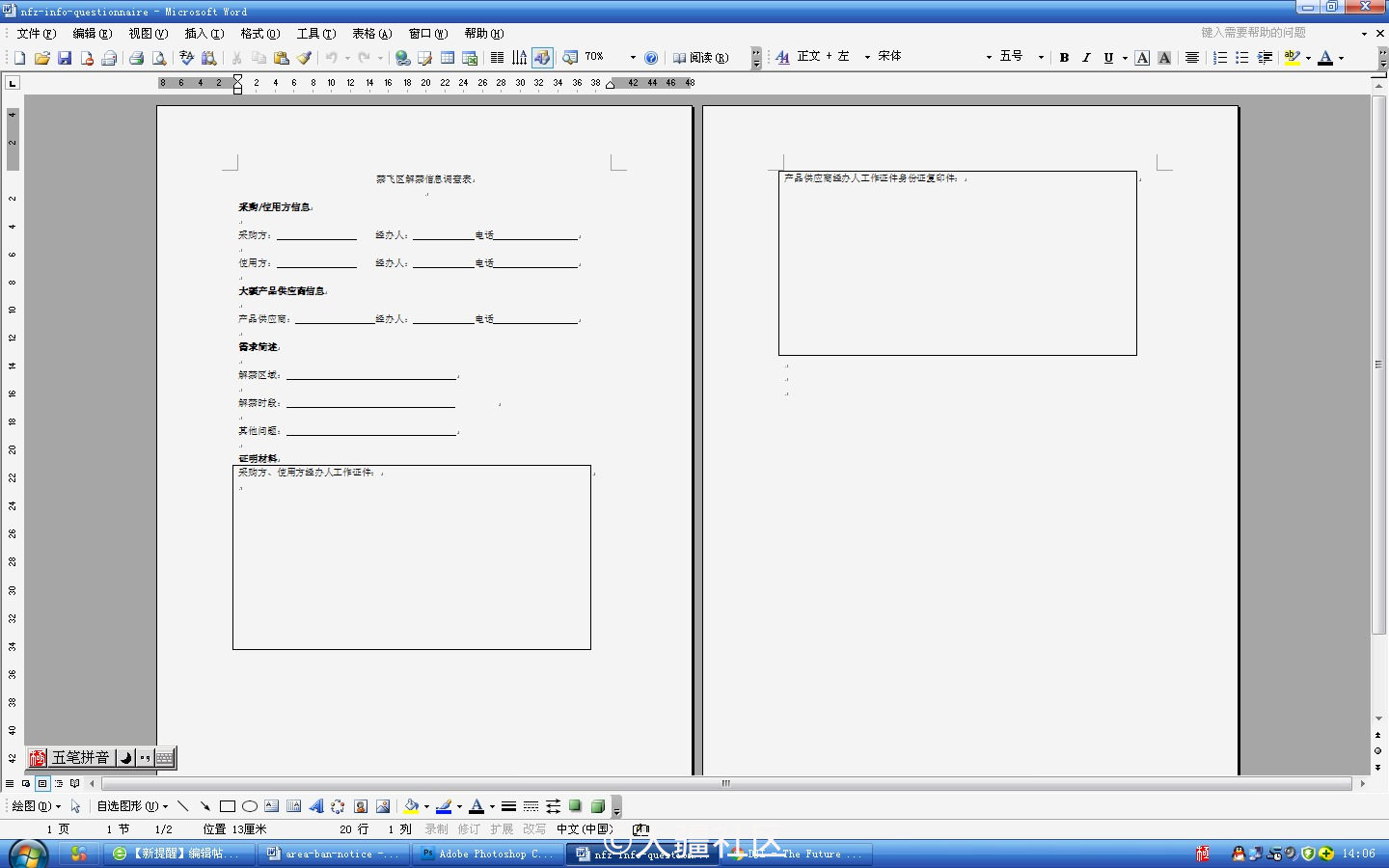Open the Styles and Formatting pane

pyautogui.click(x=782, y=58)
